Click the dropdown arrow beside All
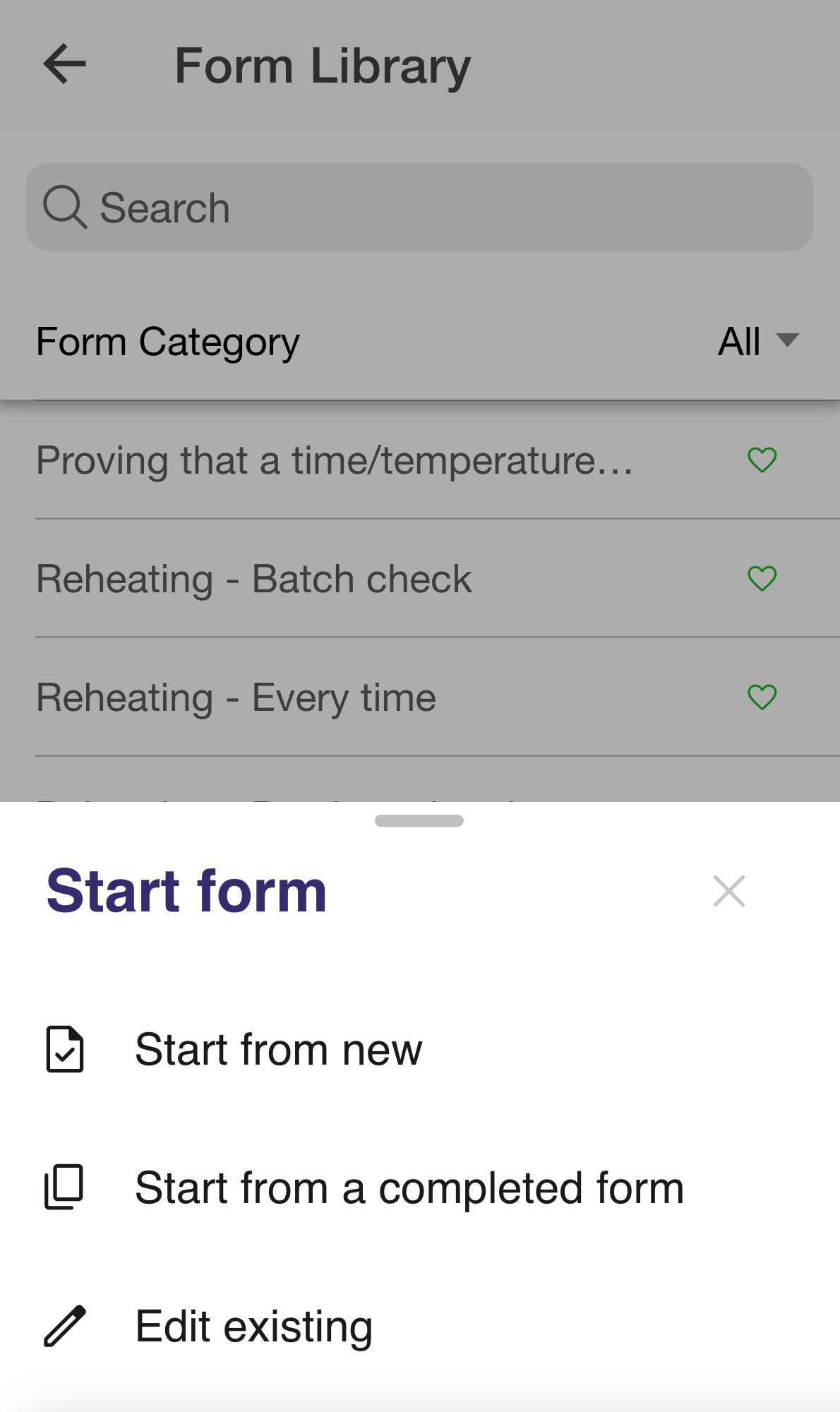840x1412 pixels. [787, 340]
